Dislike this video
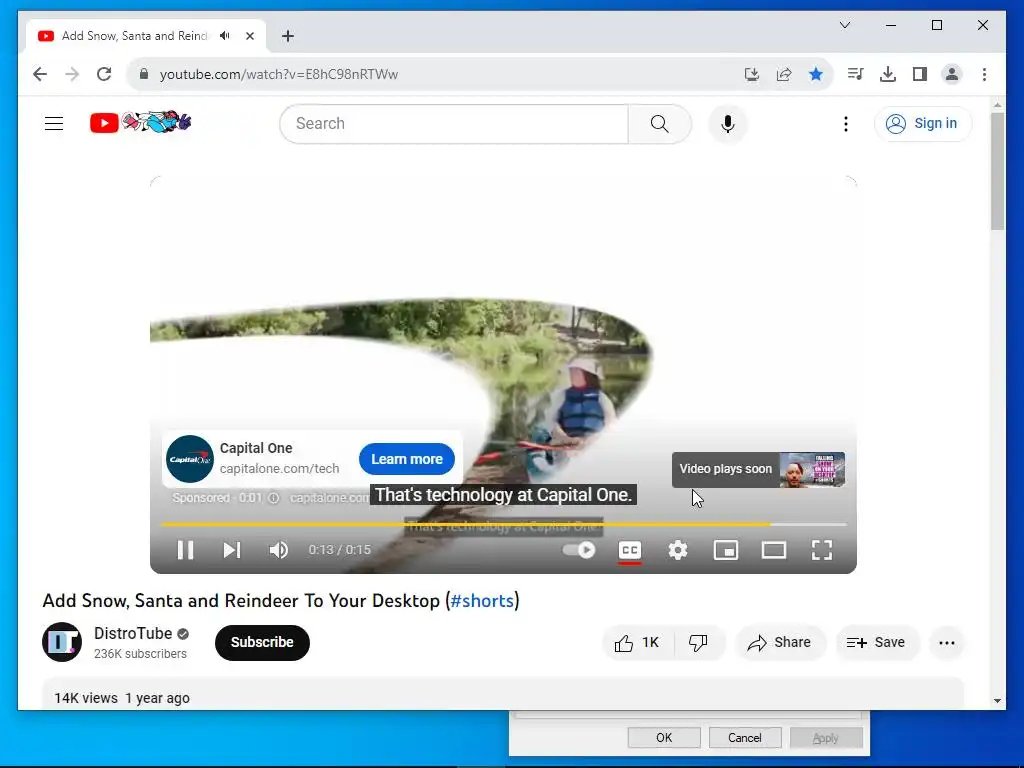 698,643
